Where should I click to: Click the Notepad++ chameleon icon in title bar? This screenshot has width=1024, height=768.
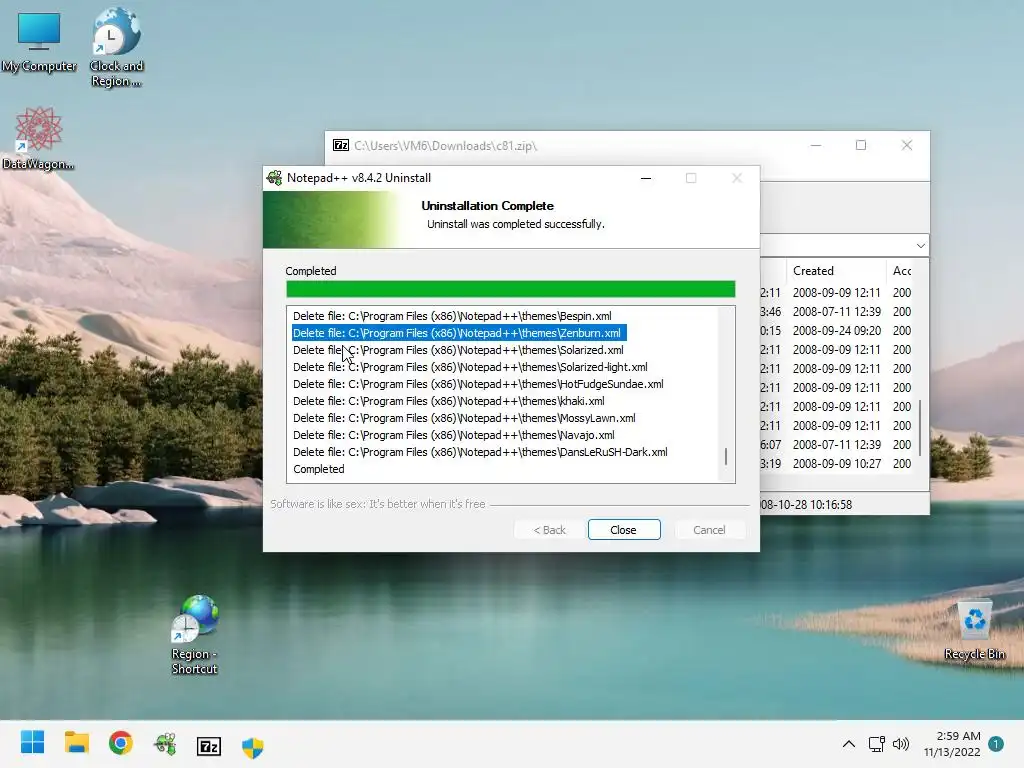pyautogui.click(x=274, y=178)
